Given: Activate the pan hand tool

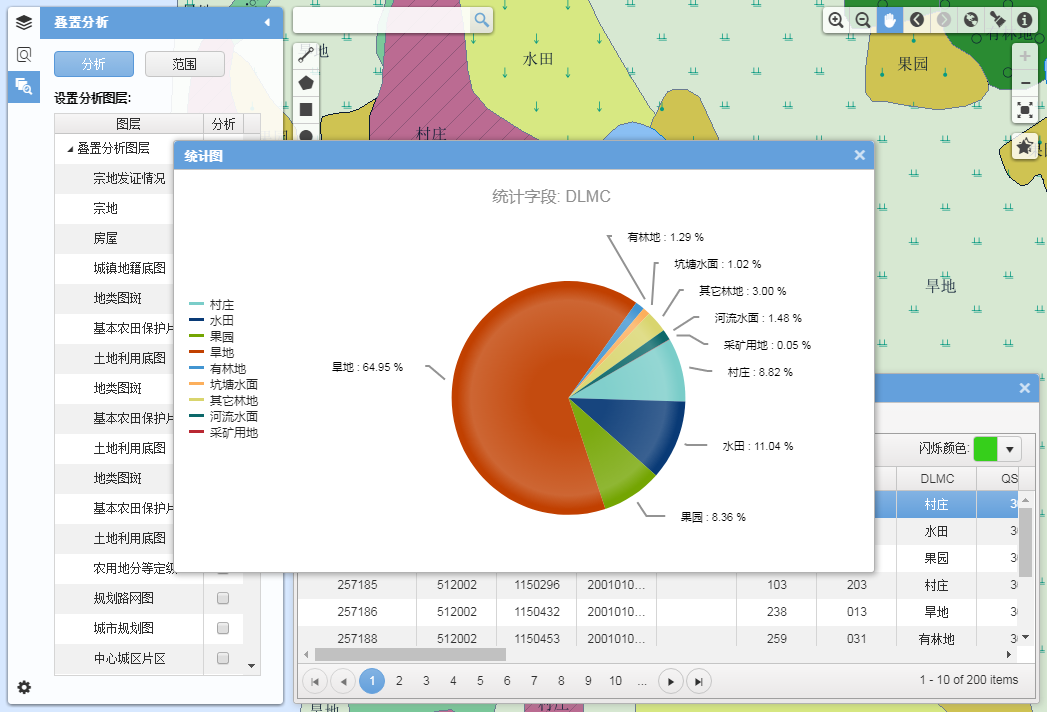Looking at the screenshot, I should click(x=889, y=20).
